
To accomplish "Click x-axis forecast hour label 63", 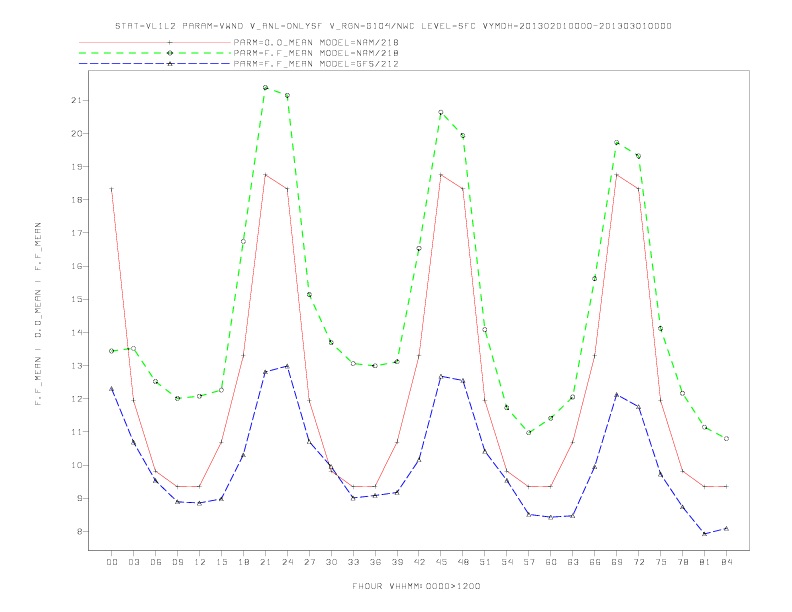I will pyautogui.click(x=573, y=562).
